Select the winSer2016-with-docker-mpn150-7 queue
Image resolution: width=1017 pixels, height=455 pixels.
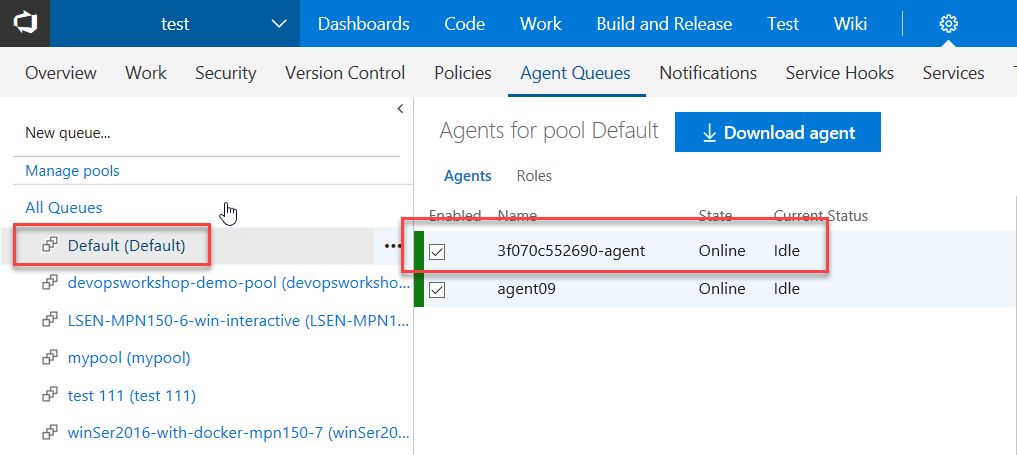point(239,432)
